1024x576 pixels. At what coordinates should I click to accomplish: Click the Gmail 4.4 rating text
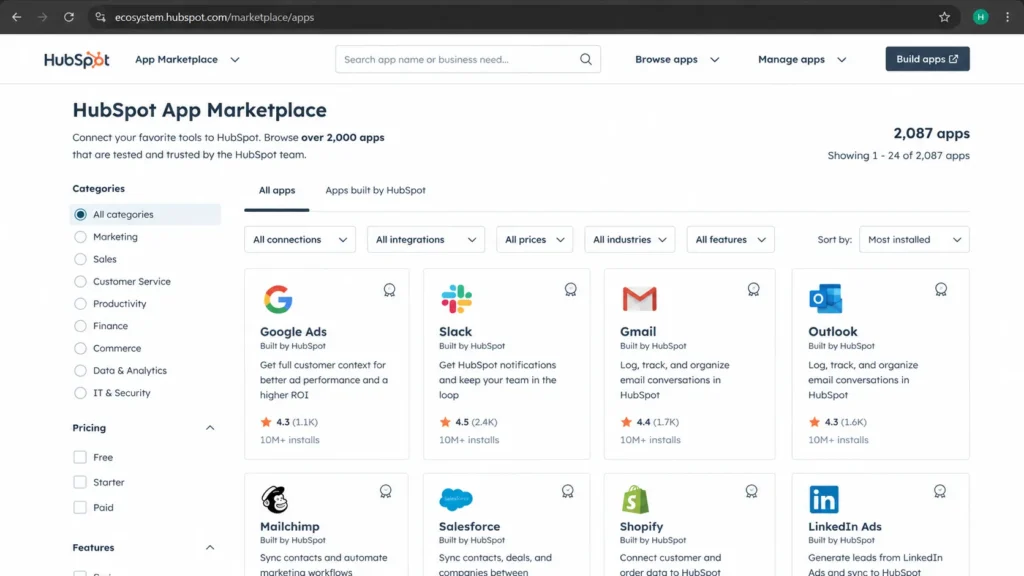click(650, 422)
